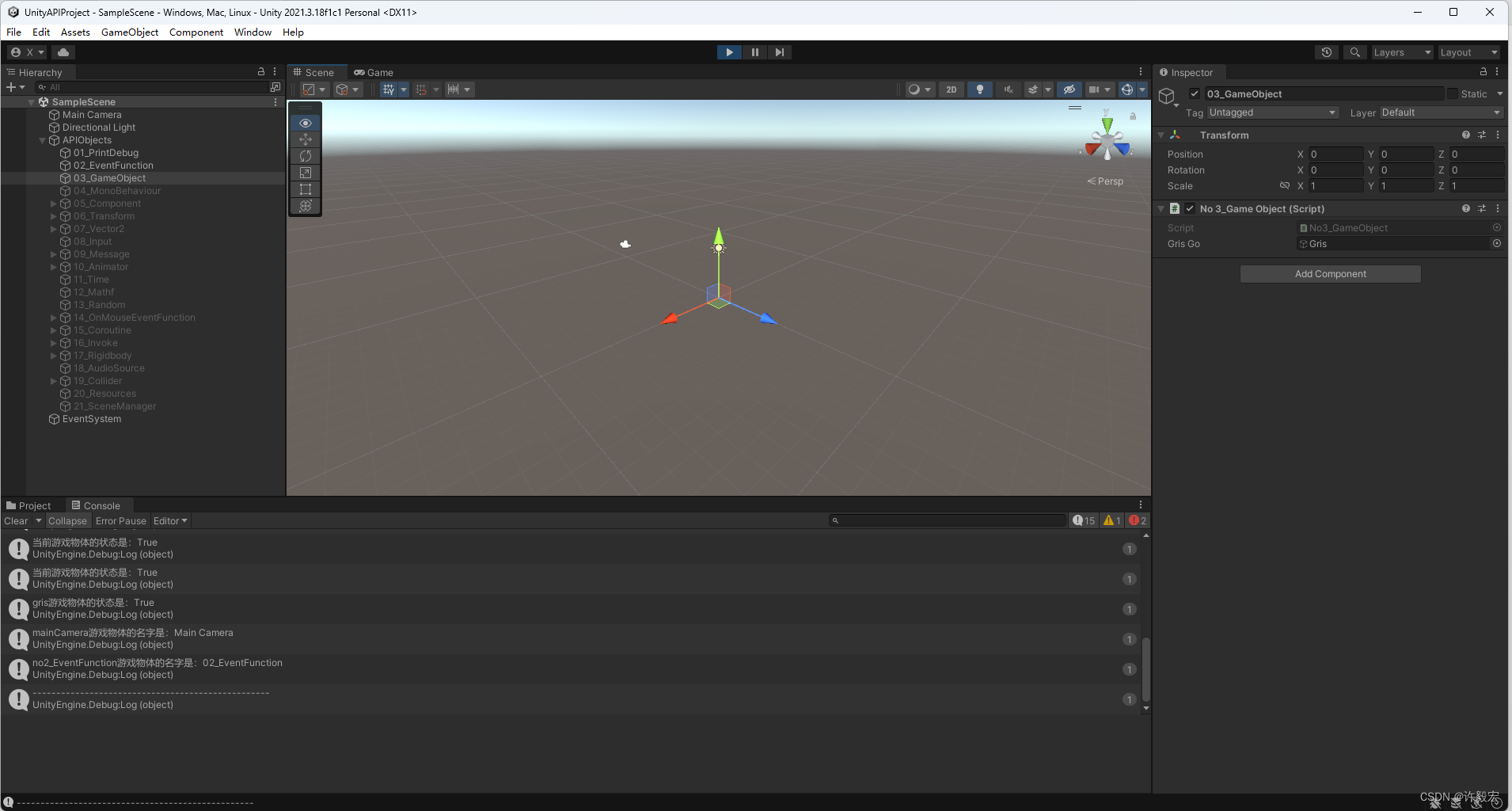Toggle the warning message filter in the Console
This screenshot has height=811, width=1512.
(1111, 520)
